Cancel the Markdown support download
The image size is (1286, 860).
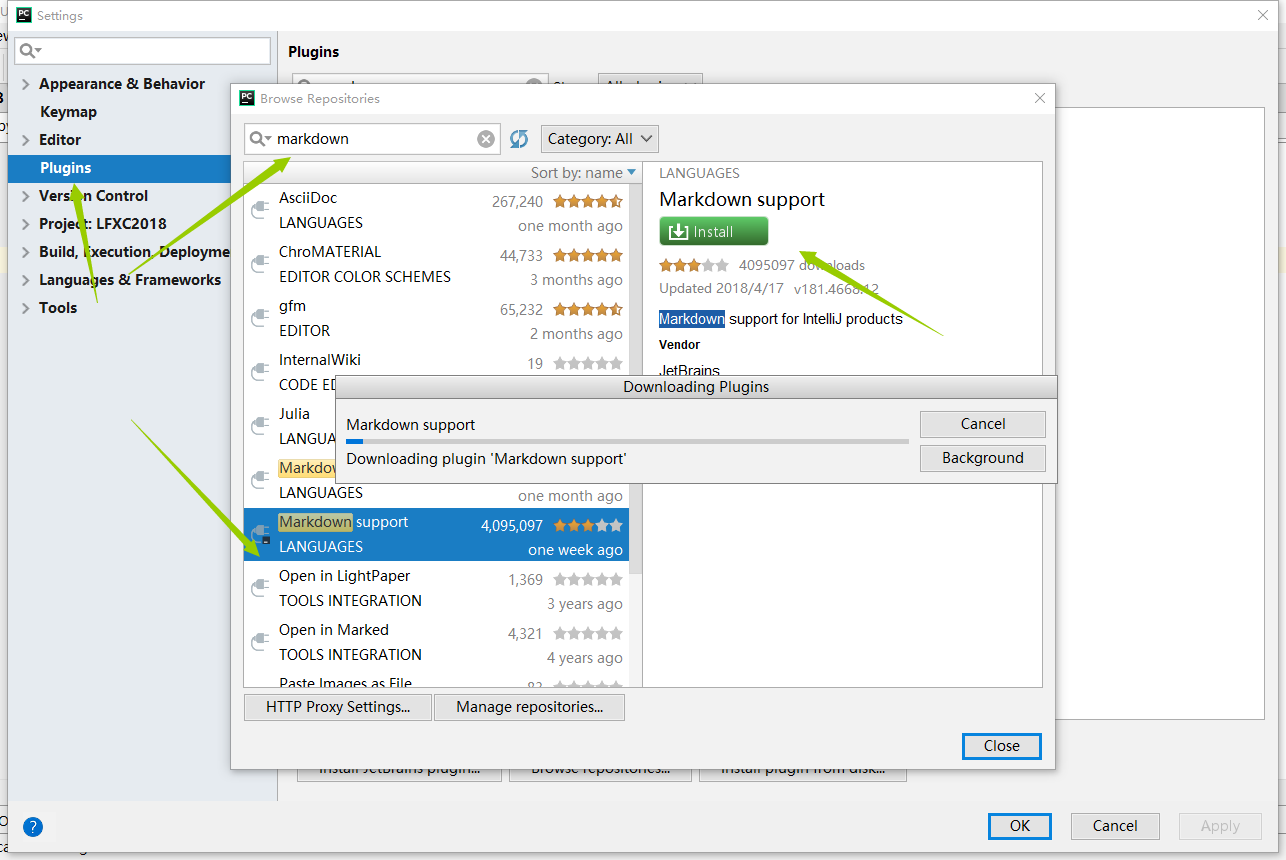click(983, 424)
